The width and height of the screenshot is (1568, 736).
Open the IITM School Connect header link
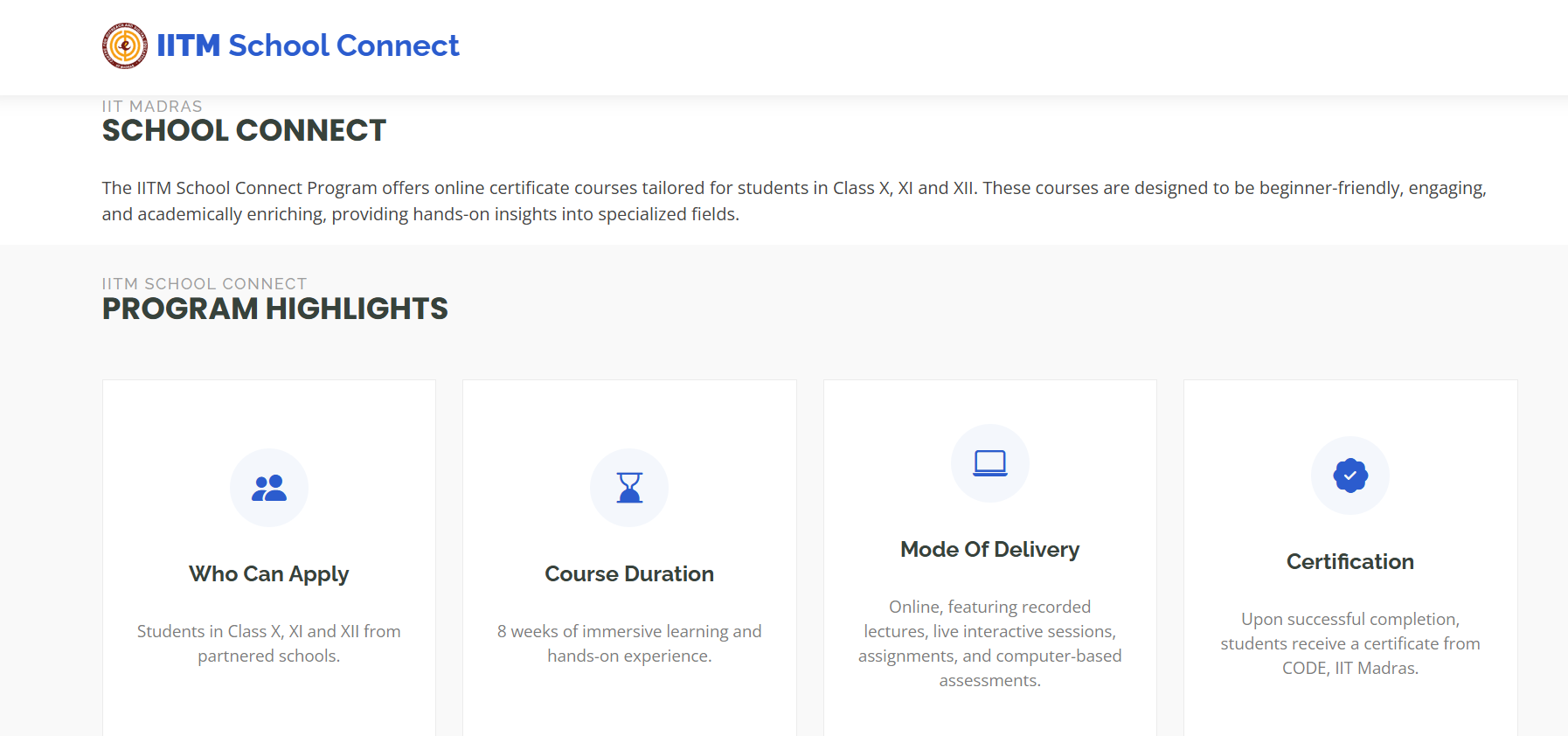pos(308,45)
